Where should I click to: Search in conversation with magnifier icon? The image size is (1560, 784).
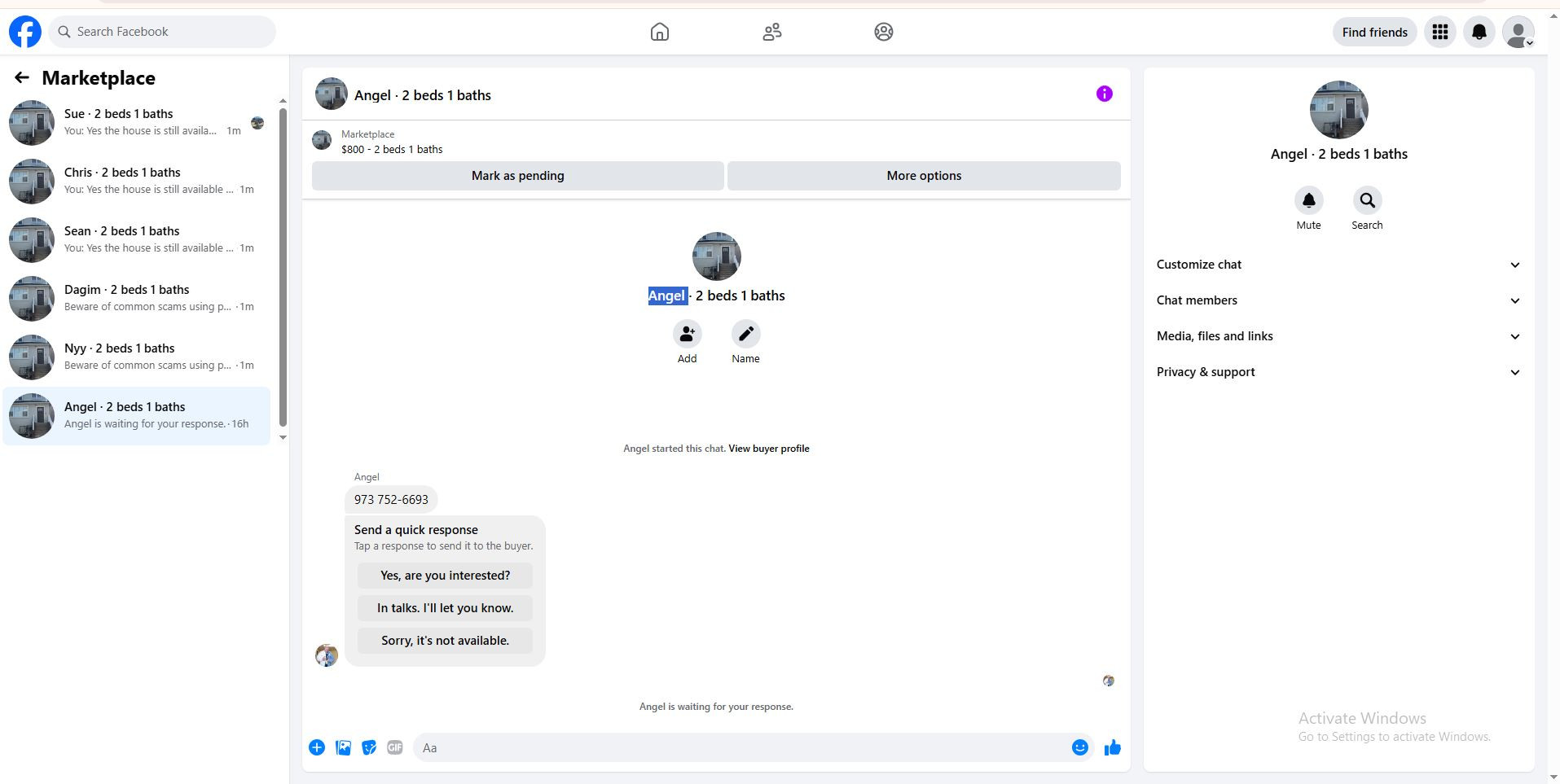click(x=1368, y=200)
